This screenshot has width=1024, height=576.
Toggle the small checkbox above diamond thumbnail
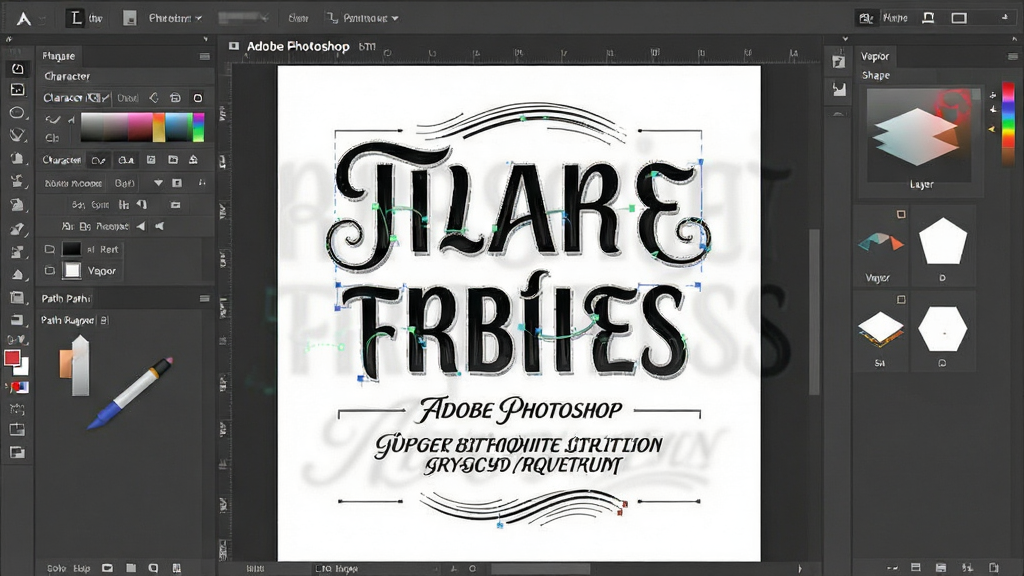(x=901, y=300)
